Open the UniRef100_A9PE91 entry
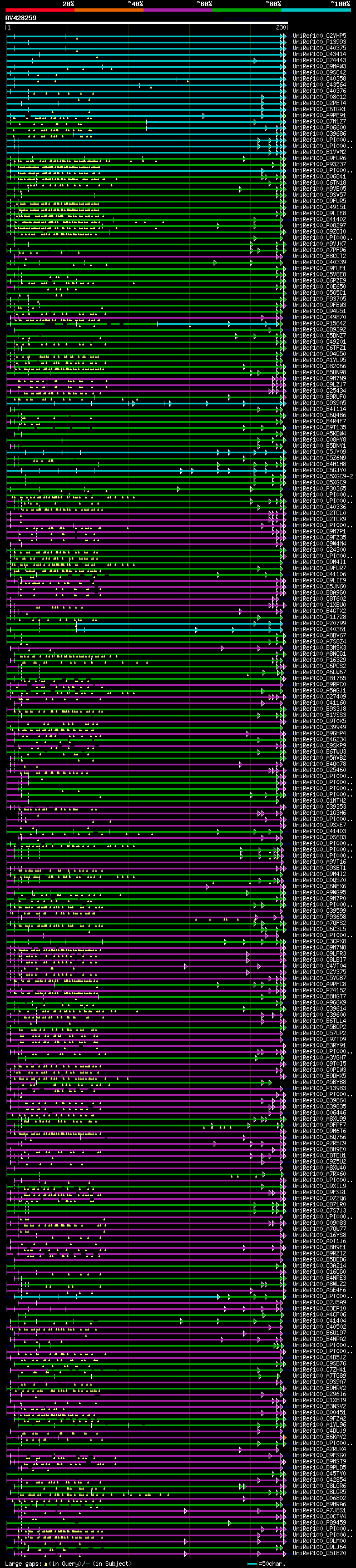The height and width of the screenshot is (1568, 356). [x=319, y=116]
